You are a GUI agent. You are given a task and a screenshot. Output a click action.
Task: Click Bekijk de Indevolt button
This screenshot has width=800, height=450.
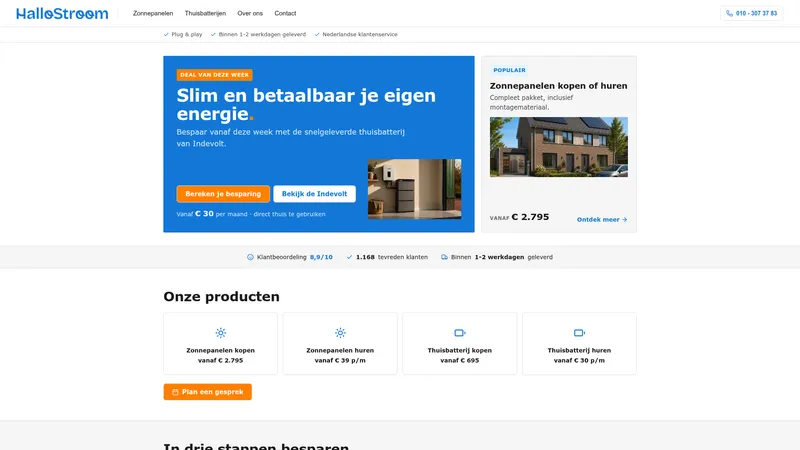click(x=314, y=194)
